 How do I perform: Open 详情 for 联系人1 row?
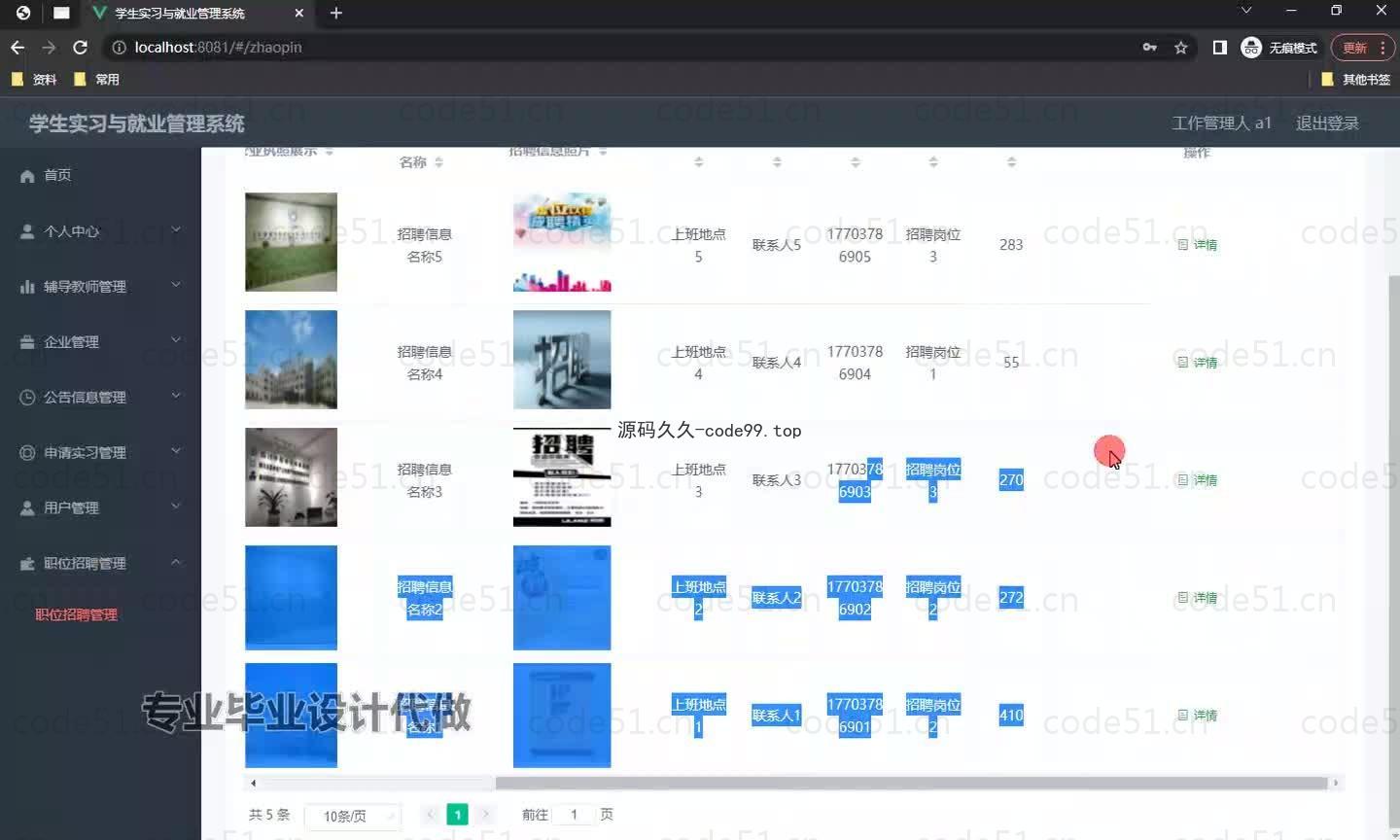pyautogui.click(x=1198, y=716)
